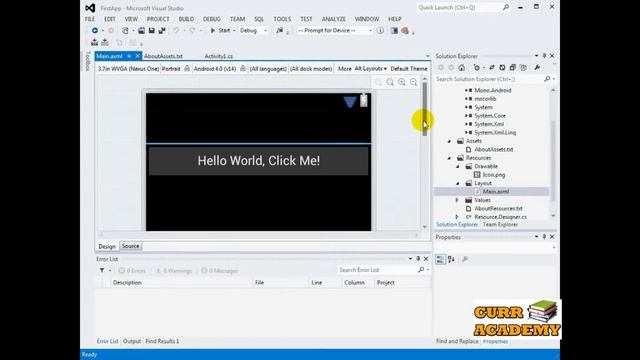The width and height of the screenshot is (640, 360).
Task: Click the wrench Properties icon in Solution Explorer
Action: pyautogui.click(x=537, y=68)
